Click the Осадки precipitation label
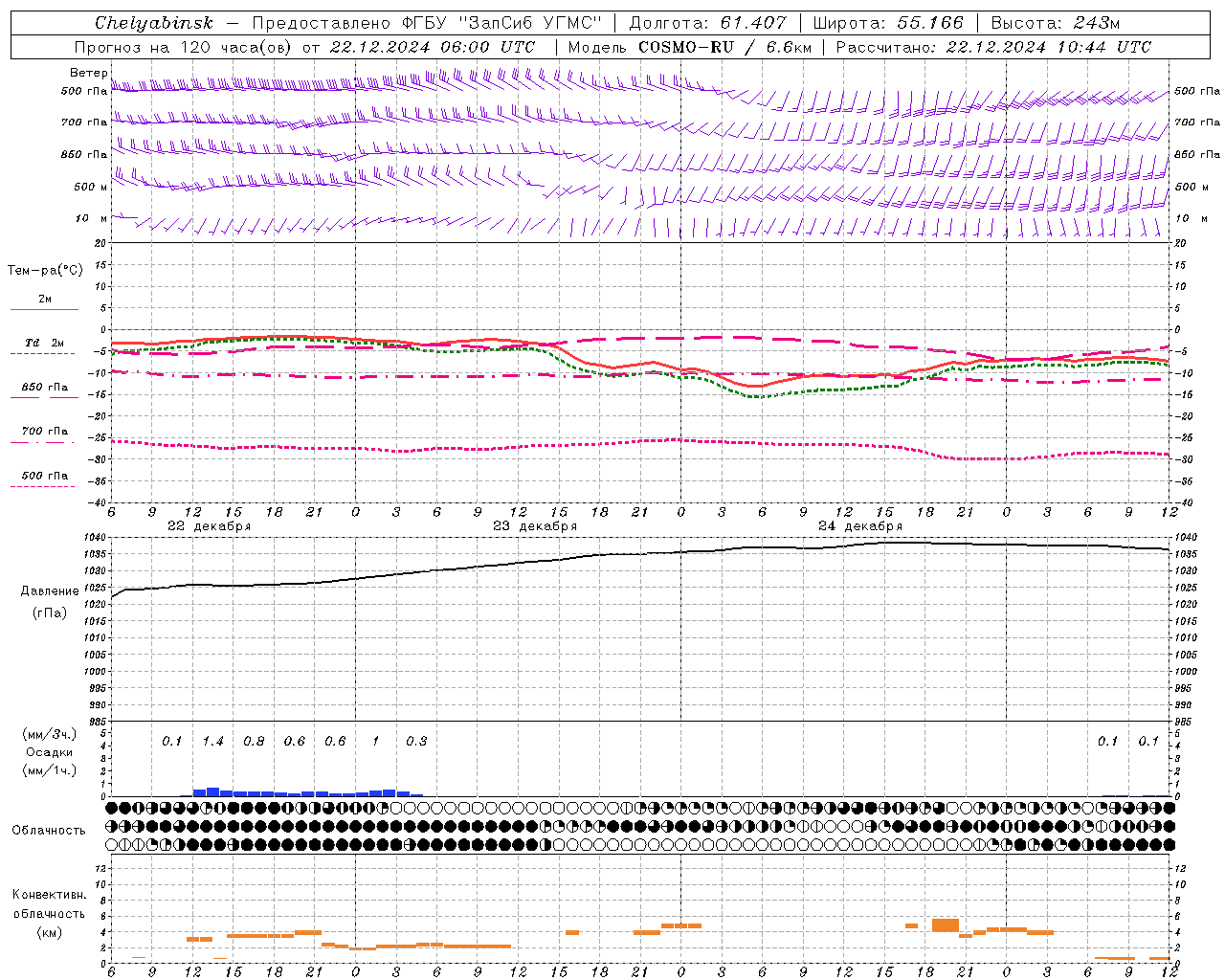 pyautogui.click(x=50, y=752)
